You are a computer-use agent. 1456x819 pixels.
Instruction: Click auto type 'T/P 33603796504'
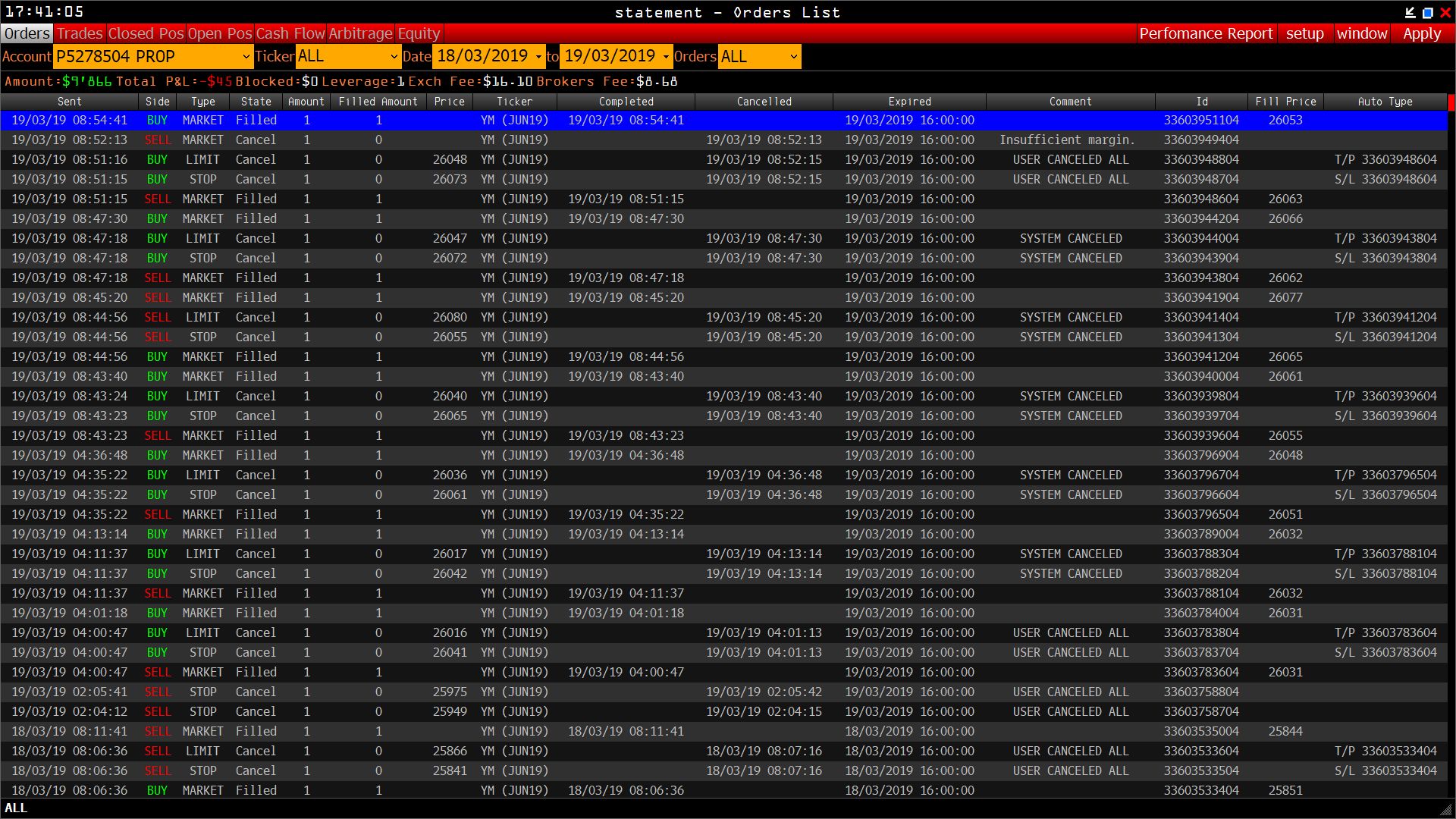pyautogui.click(x=1385, y=475)
